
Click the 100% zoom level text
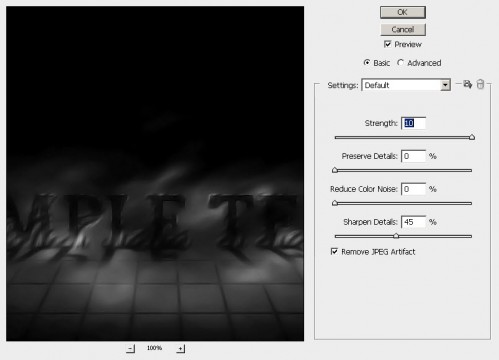point(154,348)
